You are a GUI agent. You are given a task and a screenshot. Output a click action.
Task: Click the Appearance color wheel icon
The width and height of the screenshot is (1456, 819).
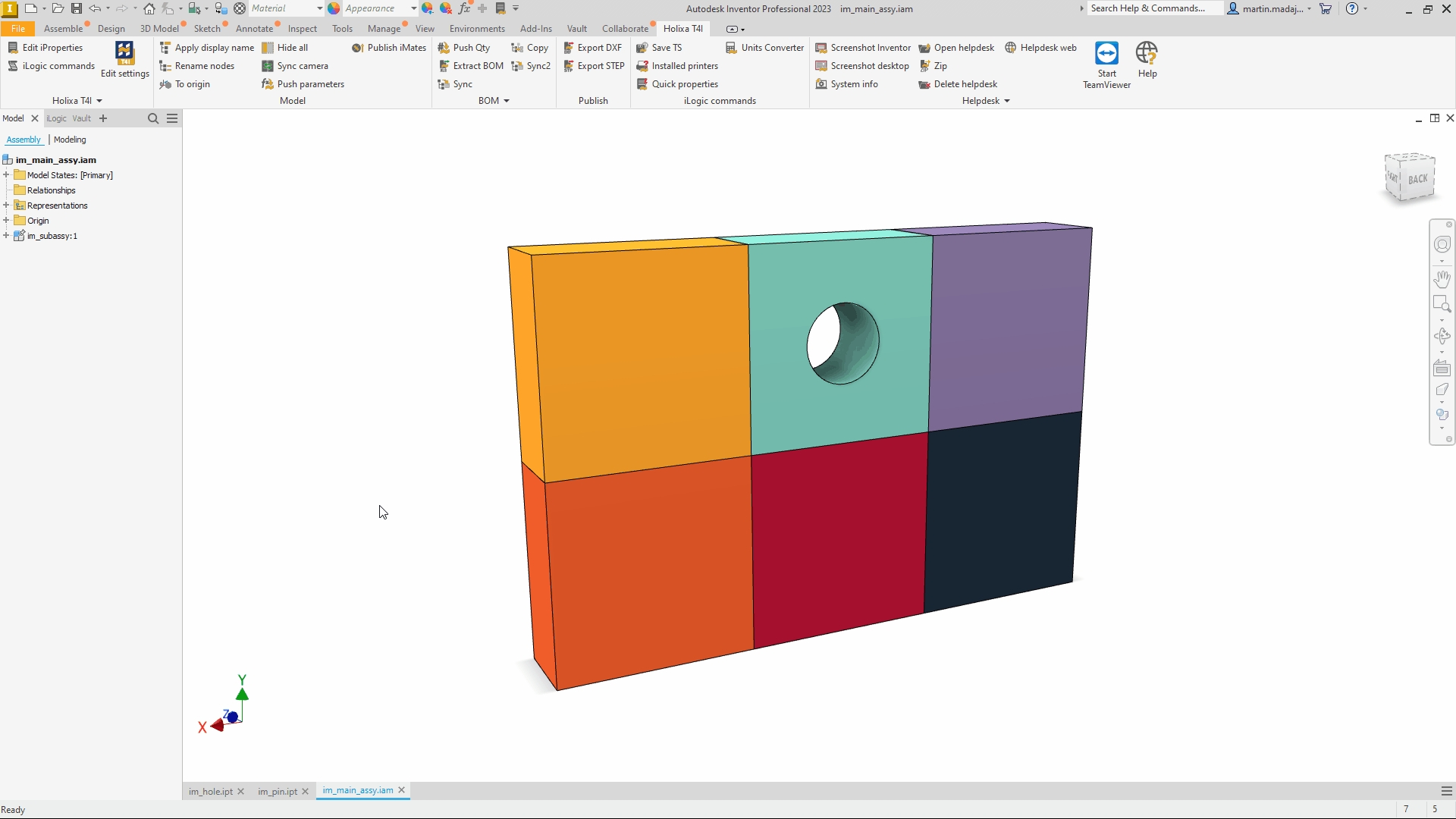(x=334, y=8)
